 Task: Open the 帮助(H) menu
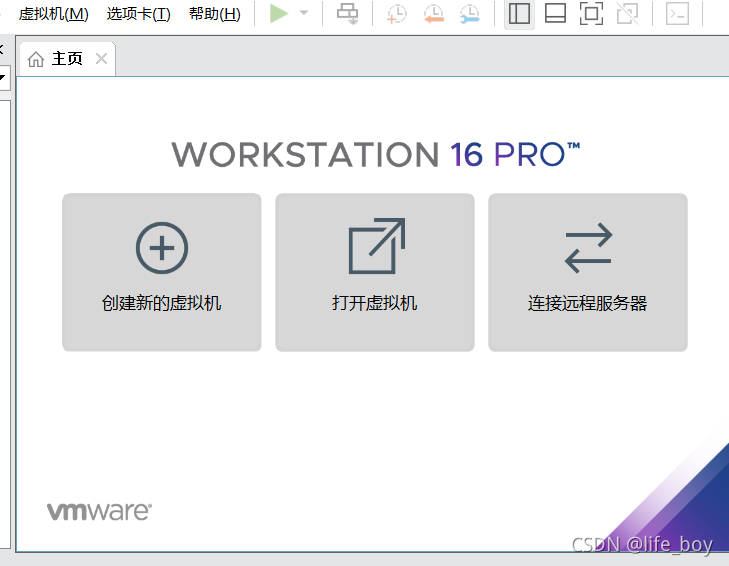click(215, 13)
